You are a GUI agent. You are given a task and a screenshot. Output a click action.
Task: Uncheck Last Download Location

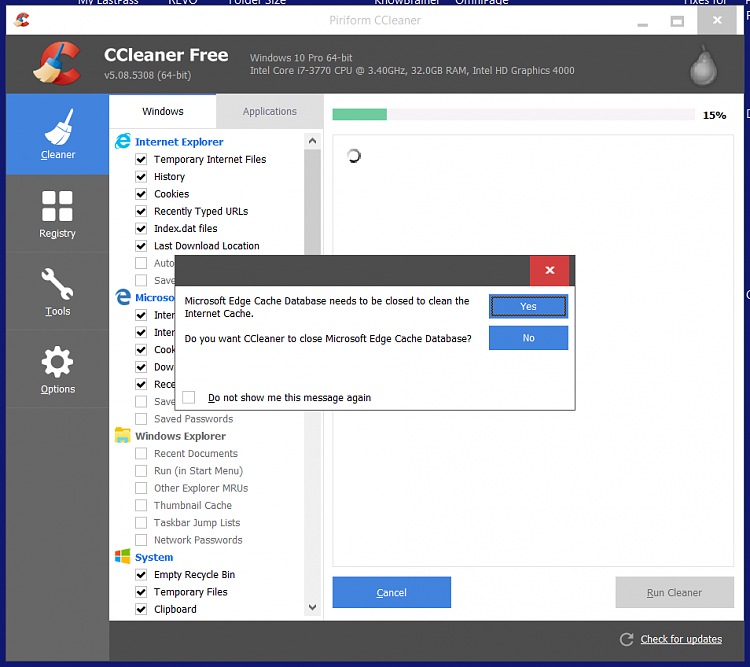141,246
